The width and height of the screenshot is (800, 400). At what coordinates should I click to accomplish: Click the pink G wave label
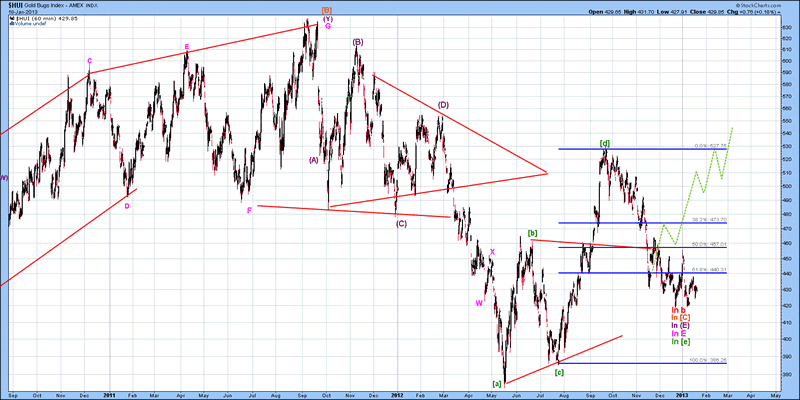pos(328,26)
